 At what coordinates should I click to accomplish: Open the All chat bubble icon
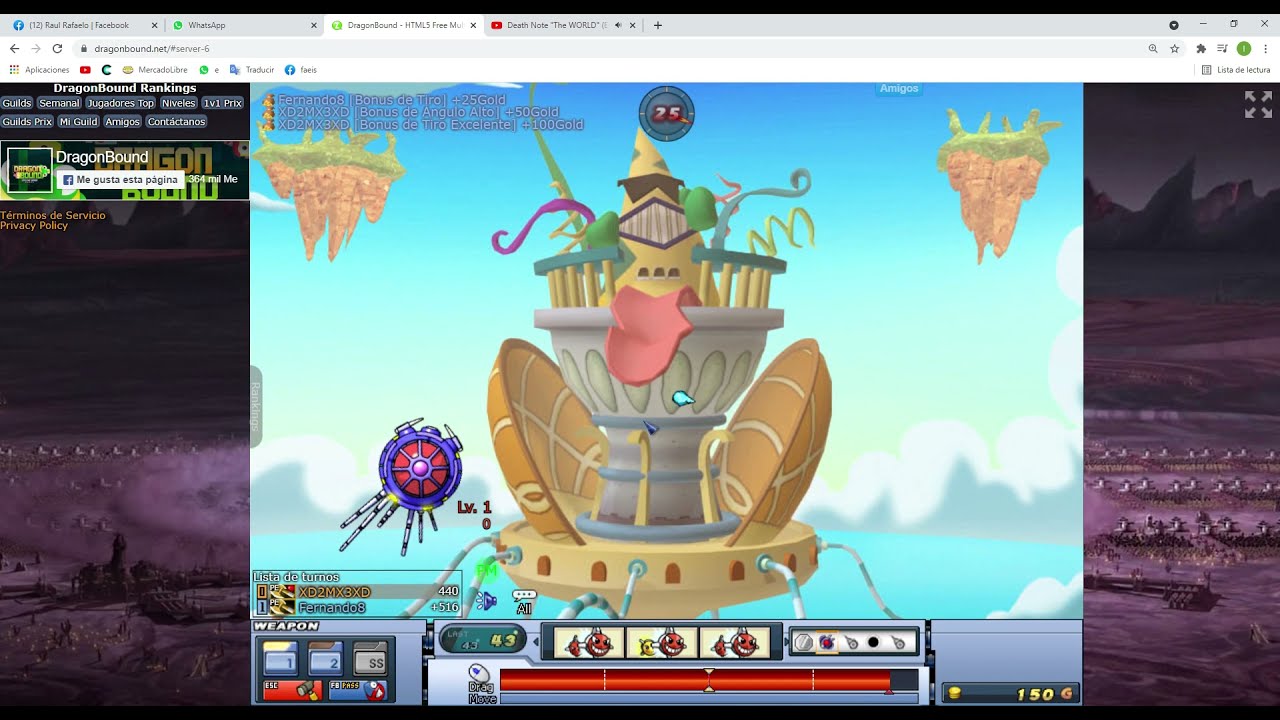coord(524,601)
